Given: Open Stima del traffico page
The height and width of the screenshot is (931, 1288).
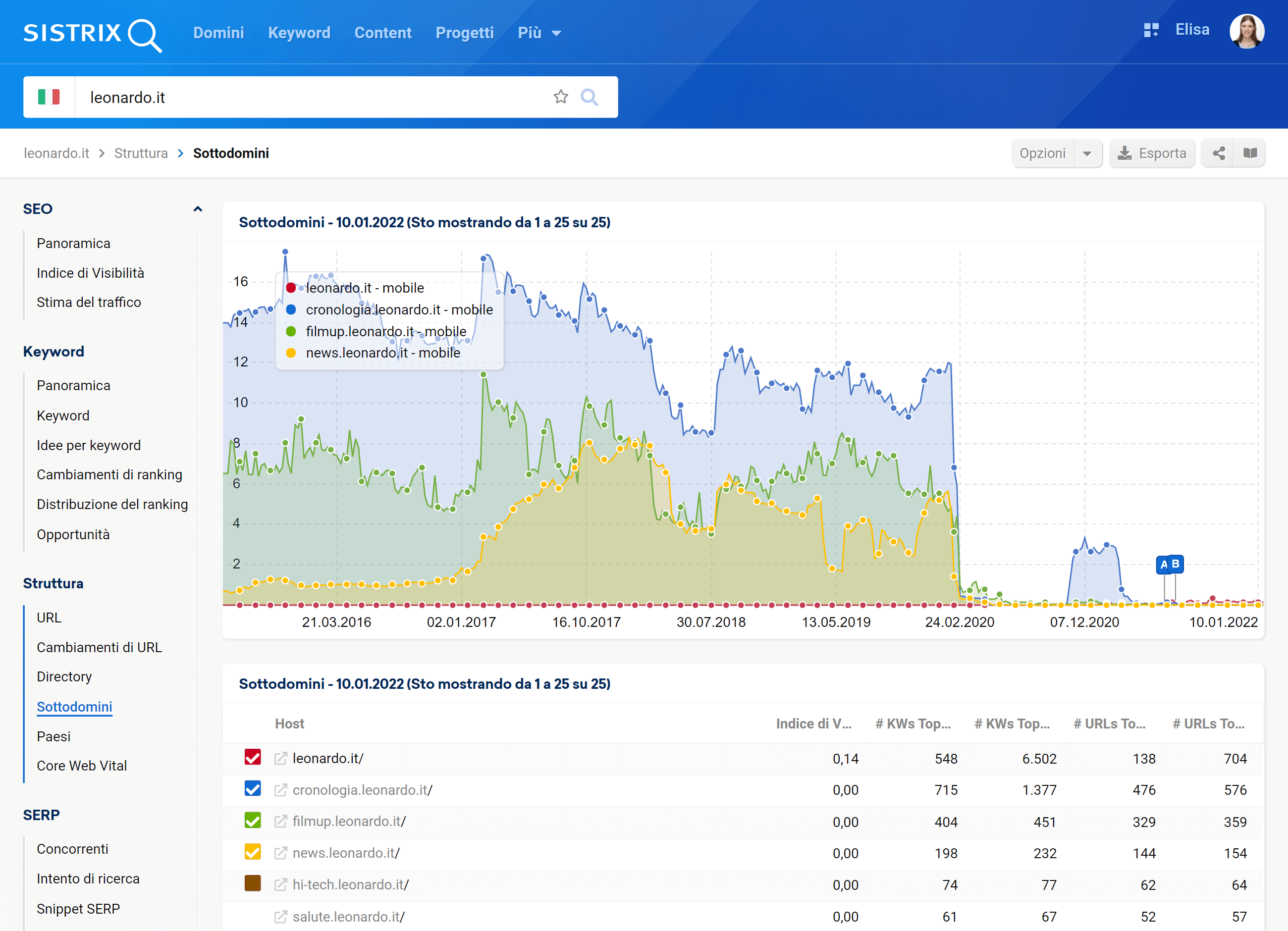Looking at the screenshot, I should 89,303.
